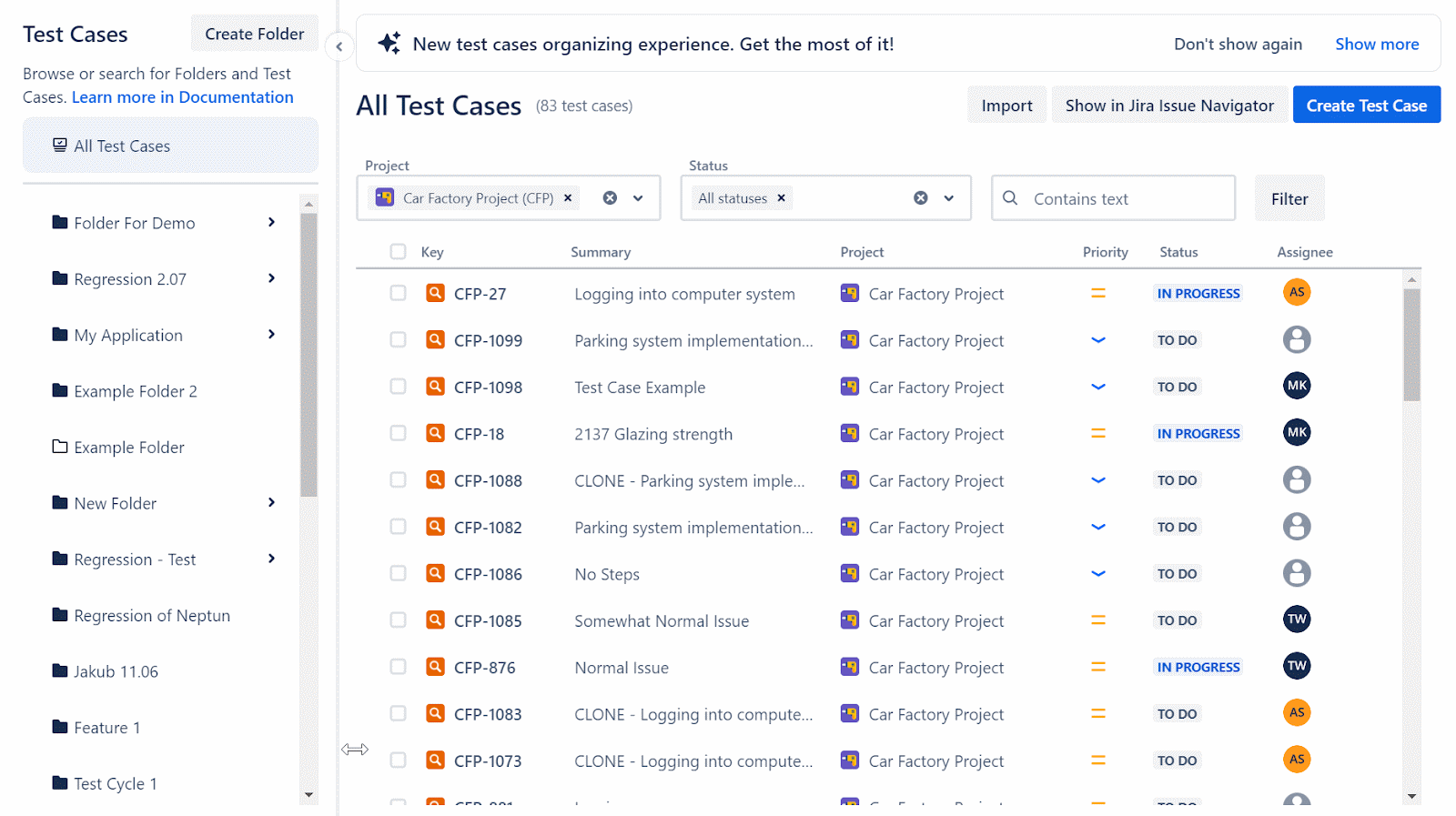
Task: Expand the My Application folder
Action: click(x=271, y=334)
